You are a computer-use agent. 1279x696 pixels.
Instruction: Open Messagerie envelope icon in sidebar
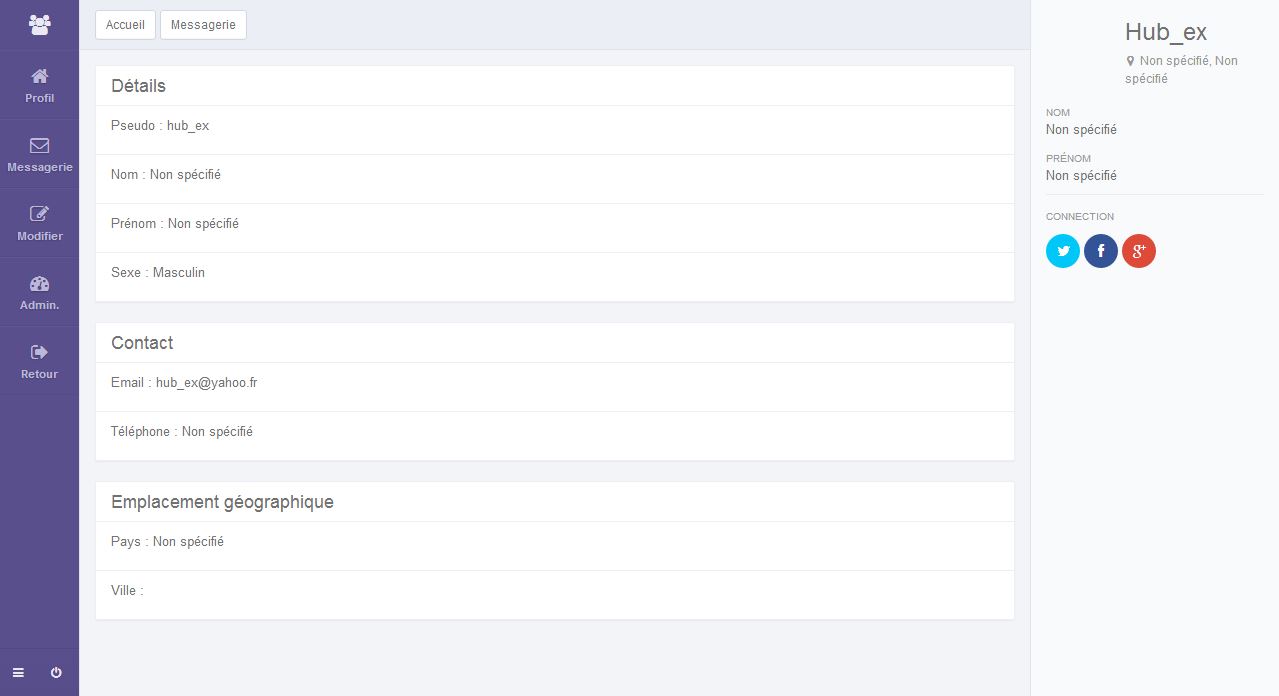pos(39,145)
